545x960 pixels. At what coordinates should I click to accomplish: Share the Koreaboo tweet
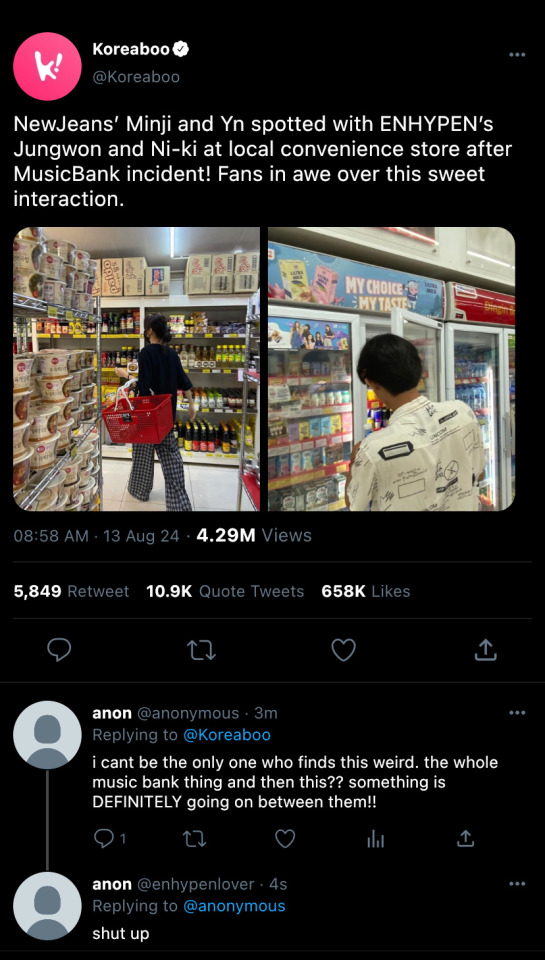485,650
